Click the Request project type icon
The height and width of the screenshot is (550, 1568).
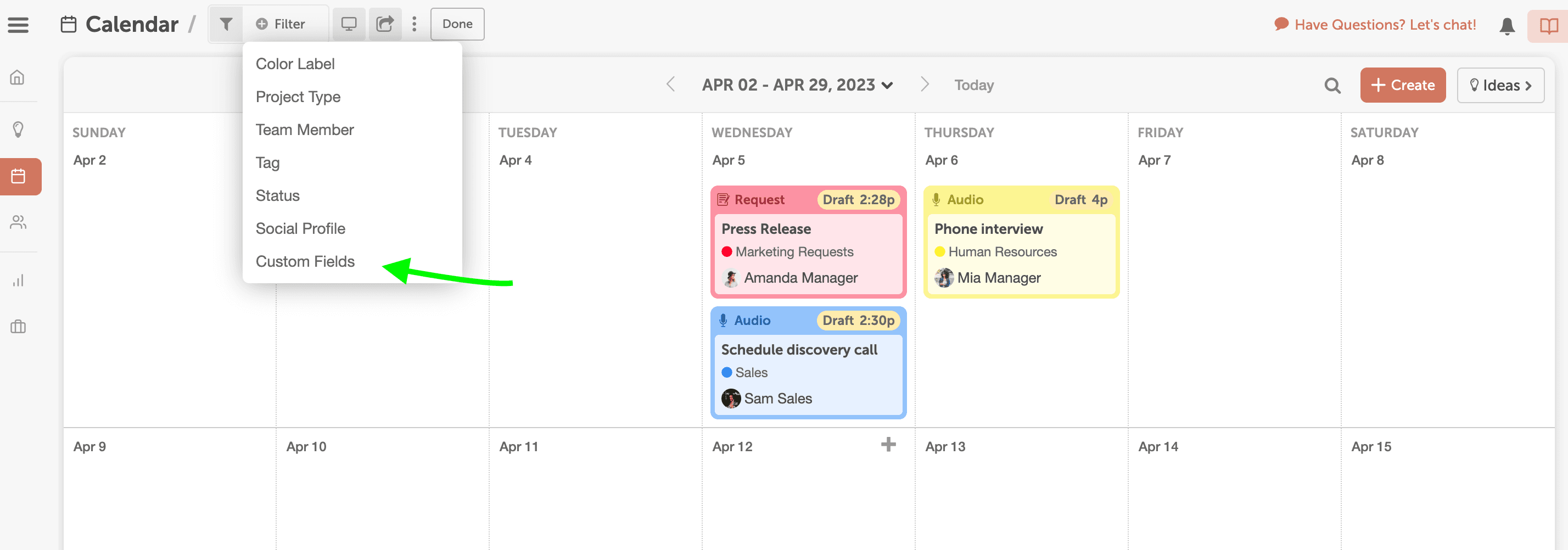(x=723, y=200)
